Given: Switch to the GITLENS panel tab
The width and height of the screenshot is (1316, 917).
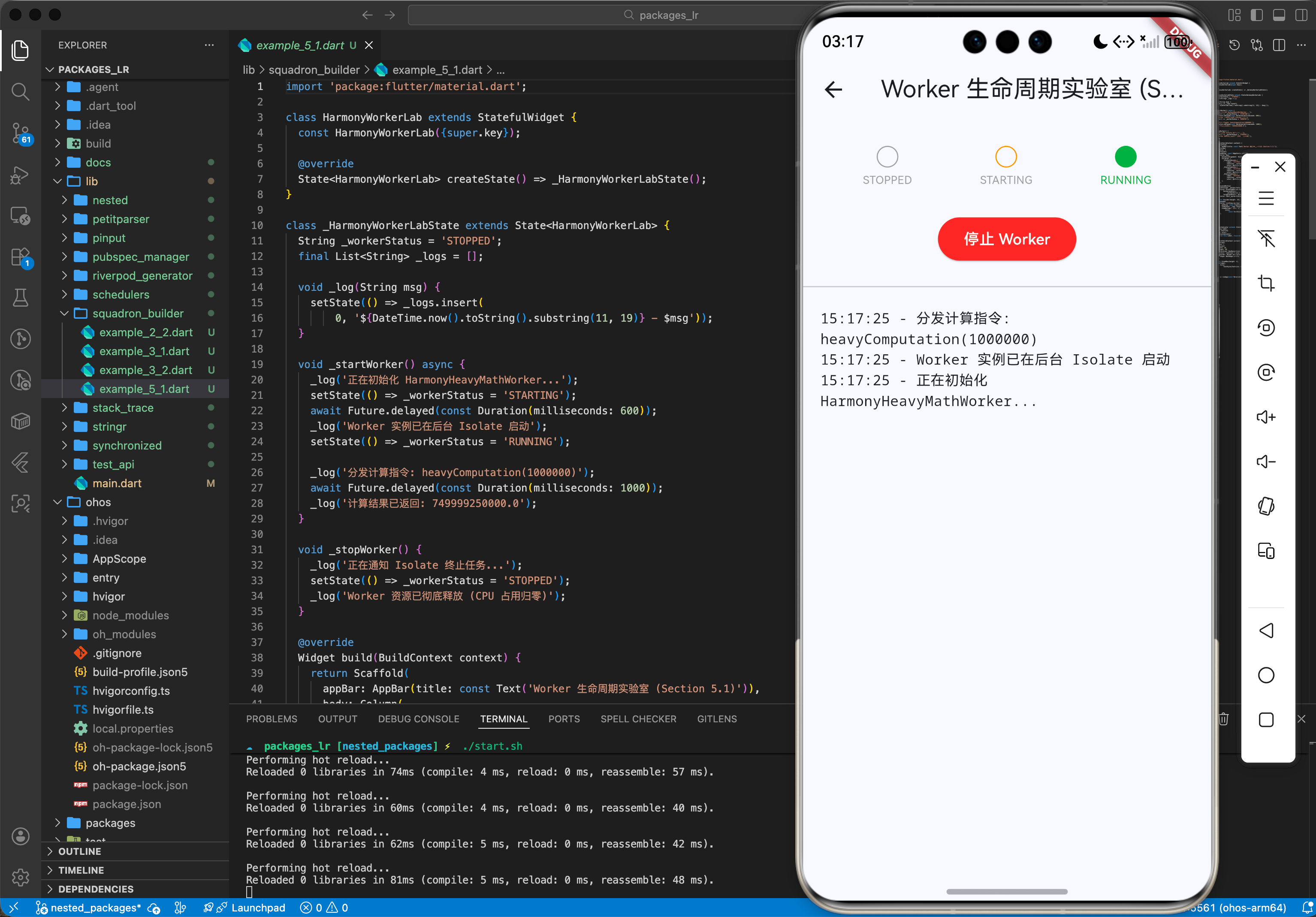Looking at the screenshot, I should pos(716,719).
